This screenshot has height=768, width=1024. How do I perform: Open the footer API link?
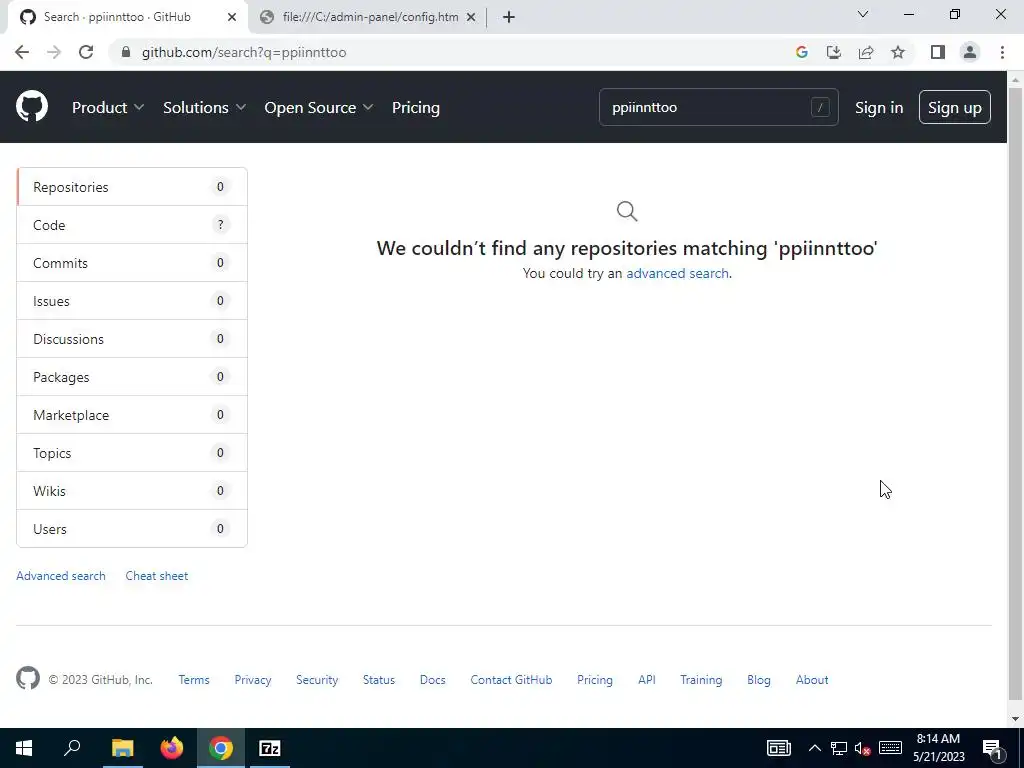[647, 679]
